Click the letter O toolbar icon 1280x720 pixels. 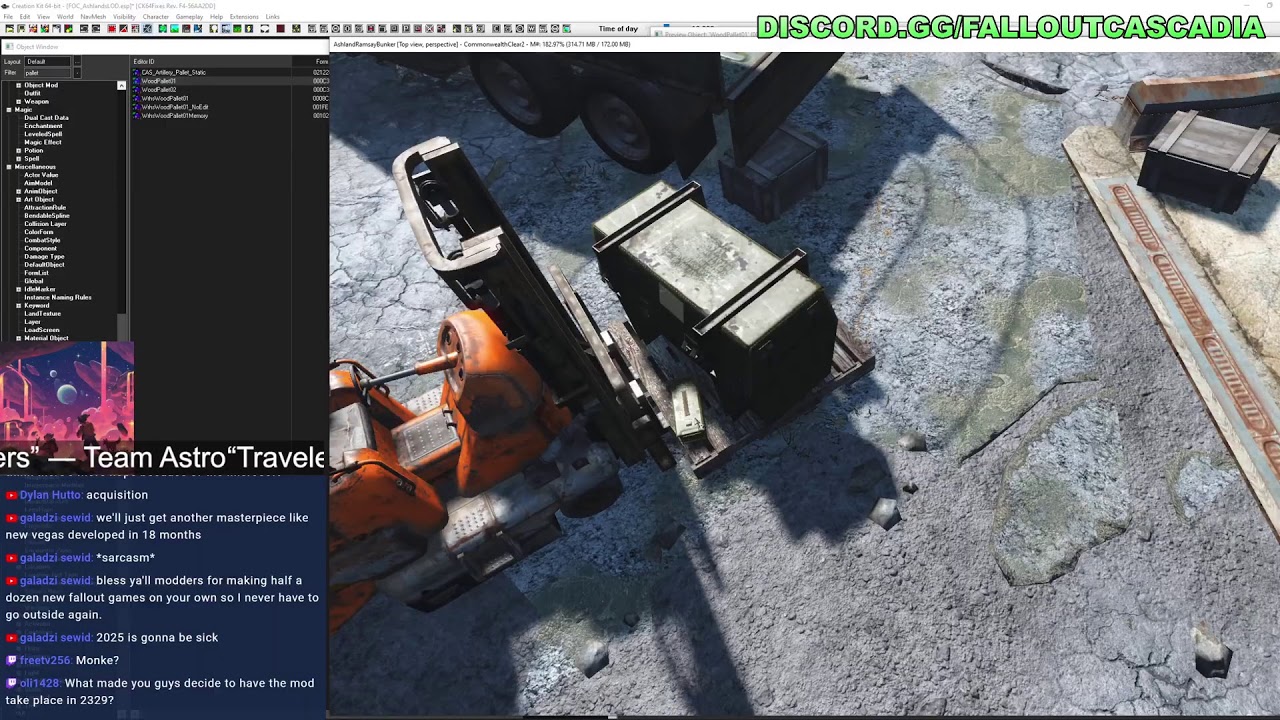(x=347, y=28)
